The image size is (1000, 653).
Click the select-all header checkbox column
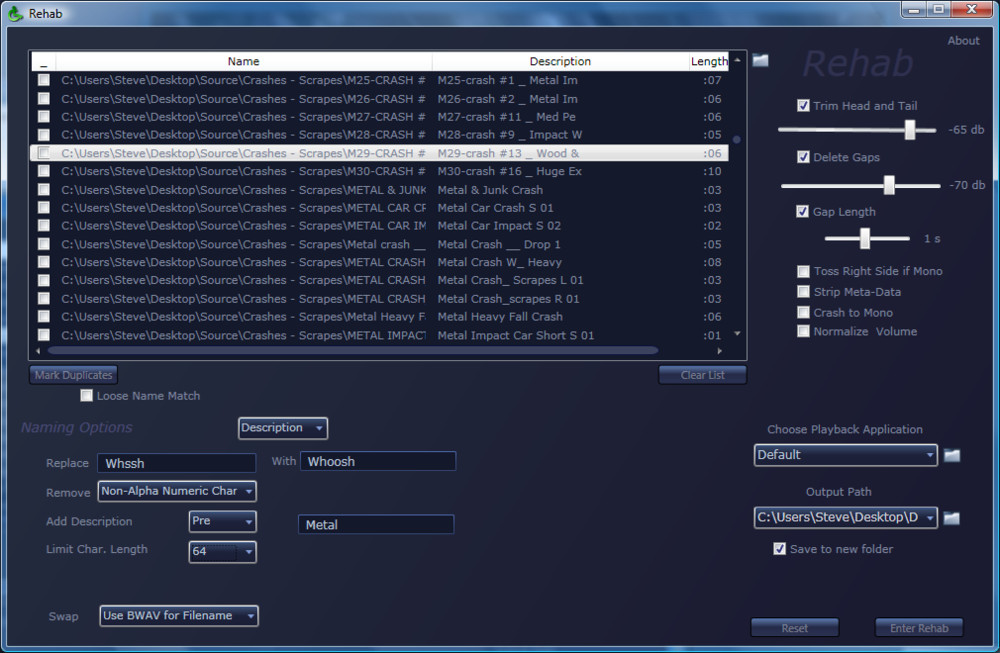43,62
